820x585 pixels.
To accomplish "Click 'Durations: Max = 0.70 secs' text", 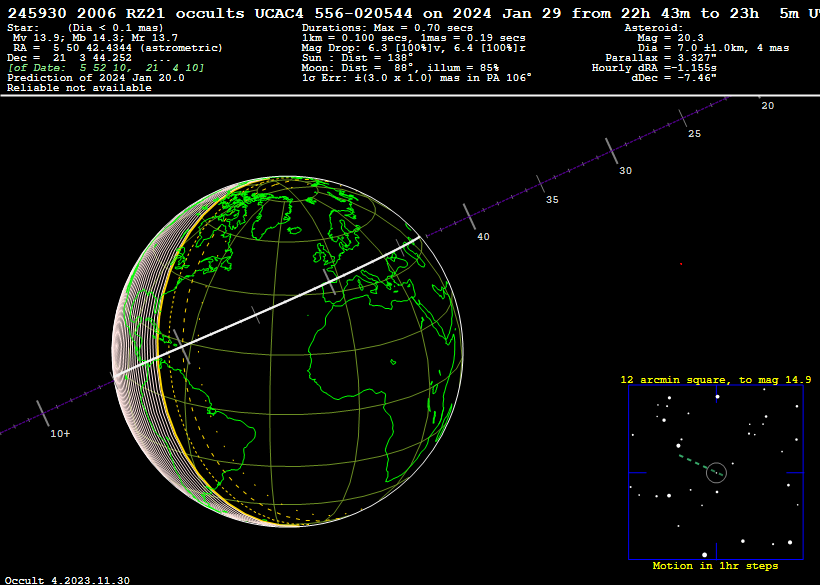I will point(388,28).
